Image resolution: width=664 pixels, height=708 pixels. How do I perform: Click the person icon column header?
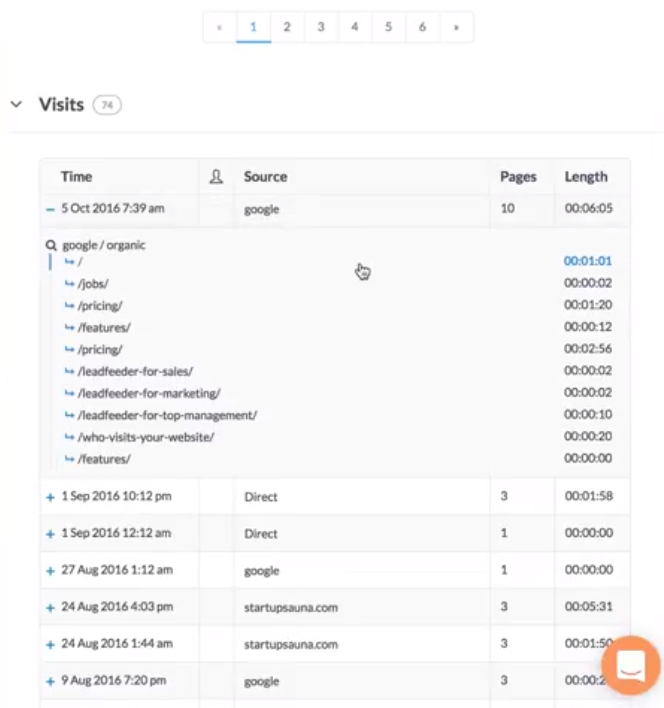[216, 177]
